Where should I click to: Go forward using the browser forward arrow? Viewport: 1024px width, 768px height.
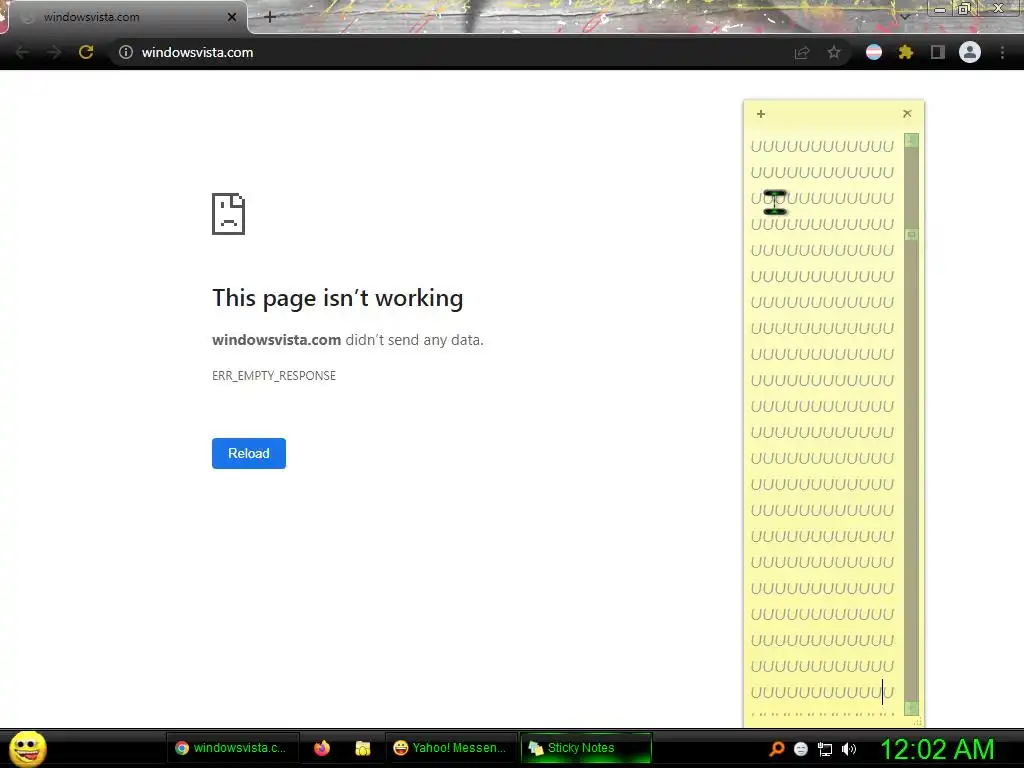54,52
